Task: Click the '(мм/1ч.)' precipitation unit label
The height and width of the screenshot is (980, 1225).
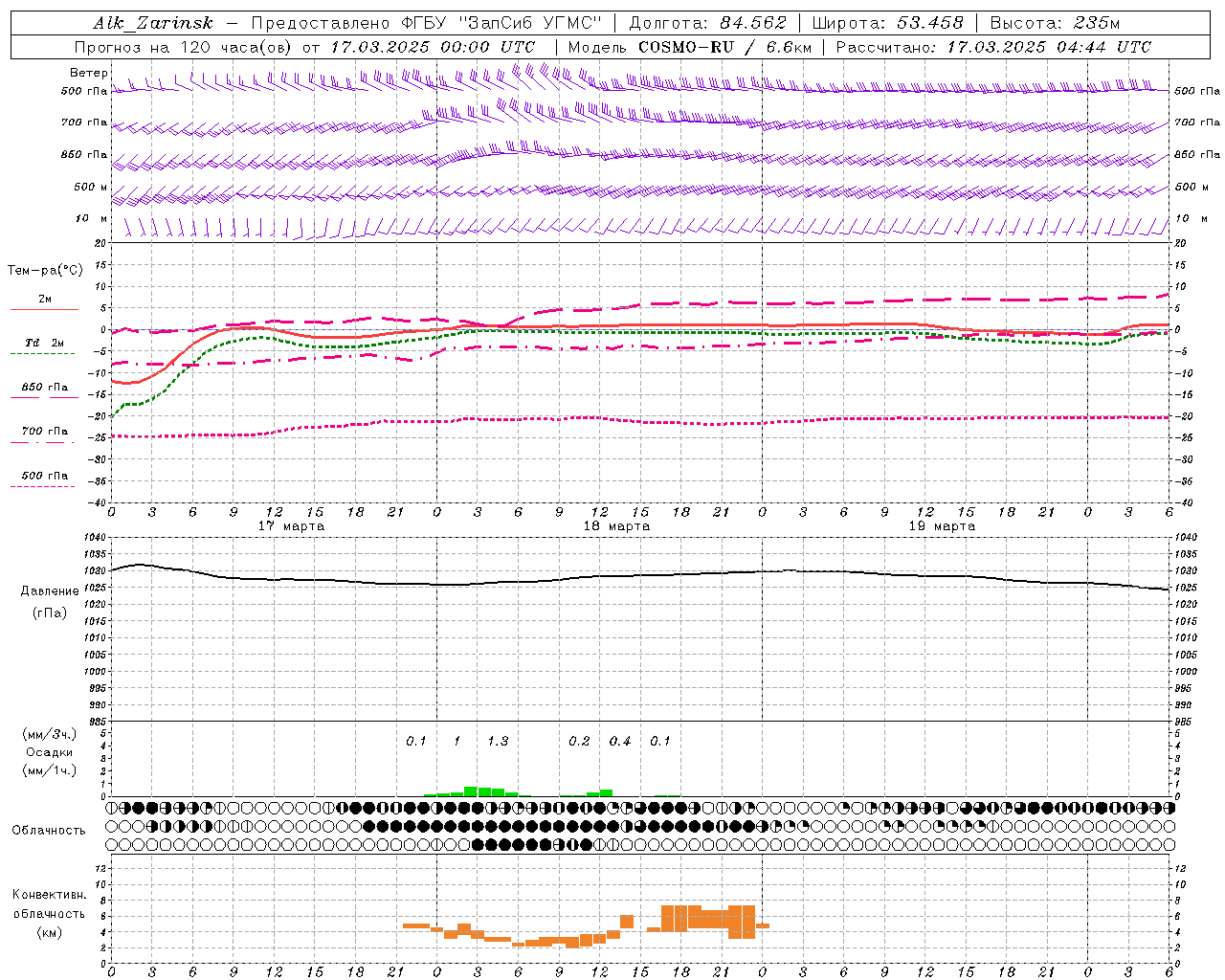Action: 50,770
